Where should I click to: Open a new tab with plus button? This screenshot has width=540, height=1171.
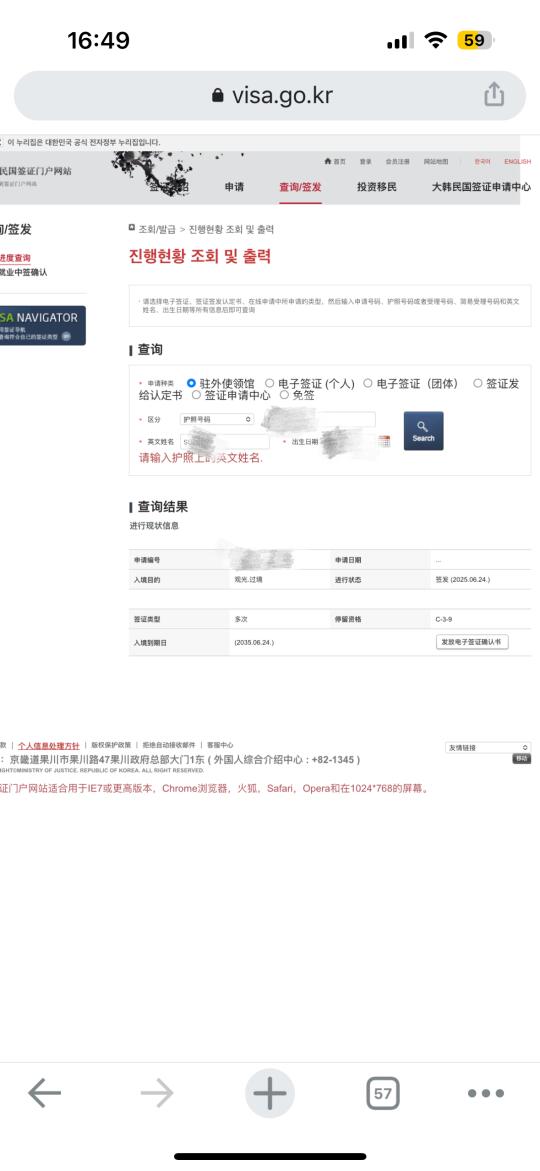click(x=270, y=1093)
